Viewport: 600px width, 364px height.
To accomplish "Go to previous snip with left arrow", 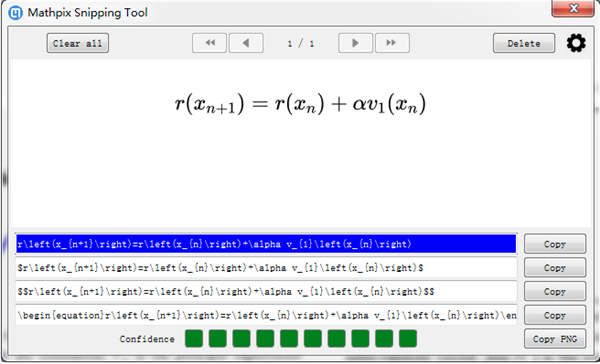I will point(246,43).
